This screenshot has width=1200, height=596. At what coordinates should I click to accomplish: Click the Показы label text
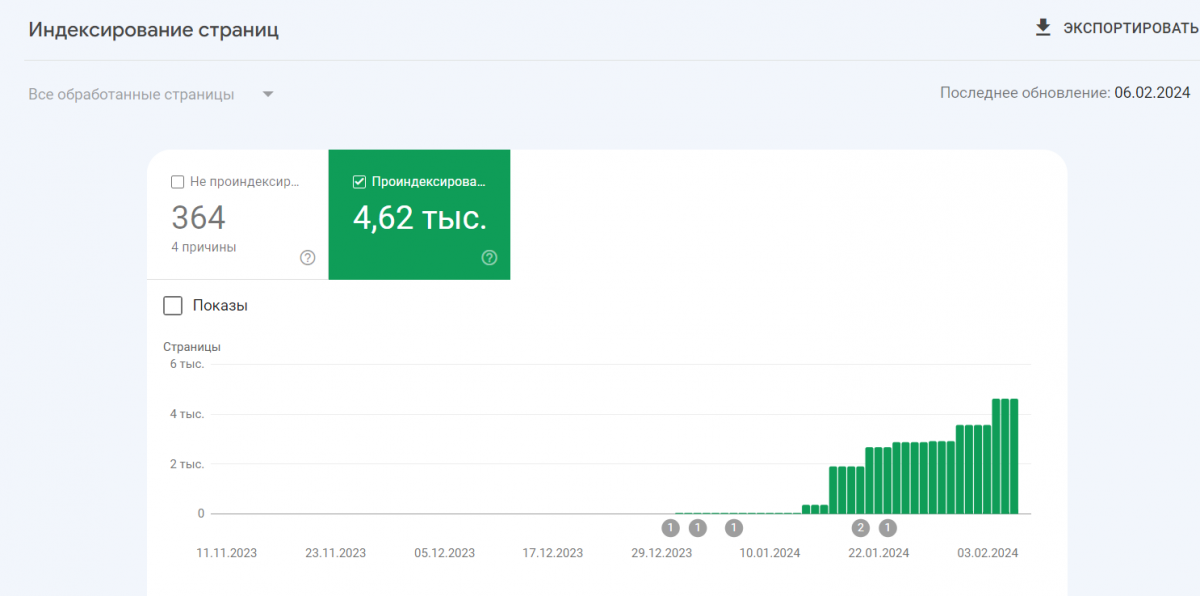(220, 306)
